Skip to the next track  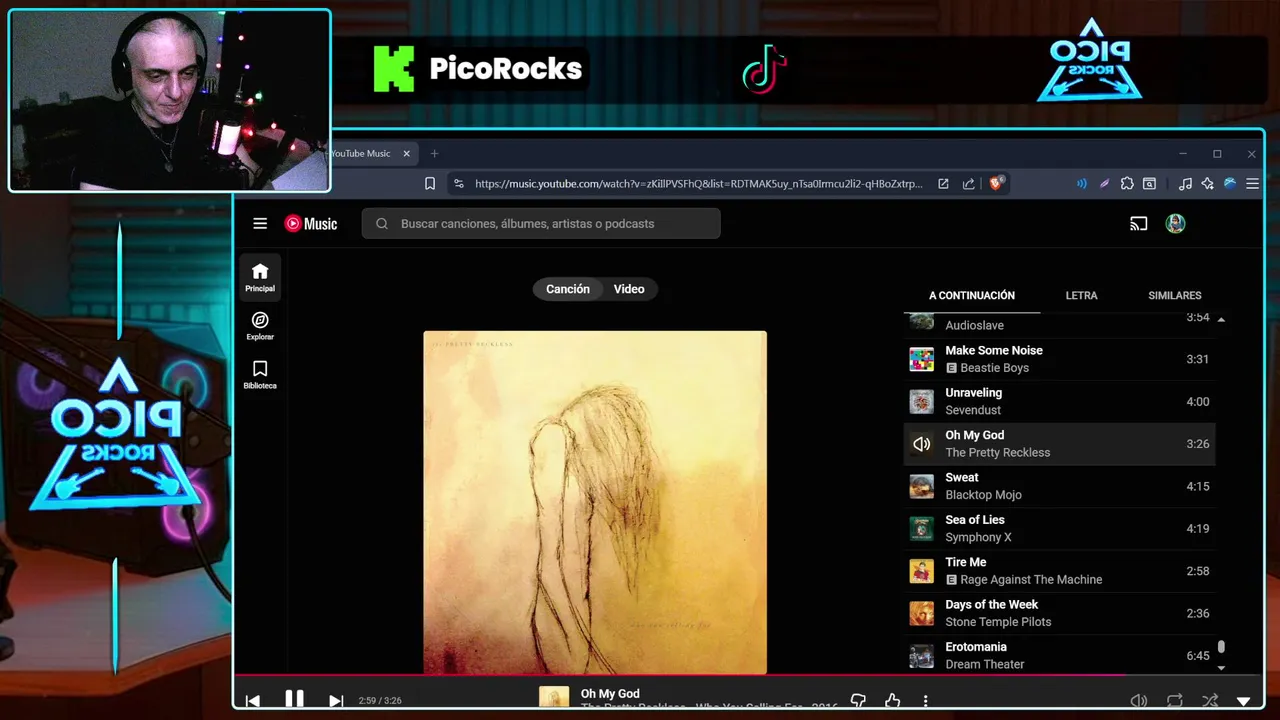[336, 701]
